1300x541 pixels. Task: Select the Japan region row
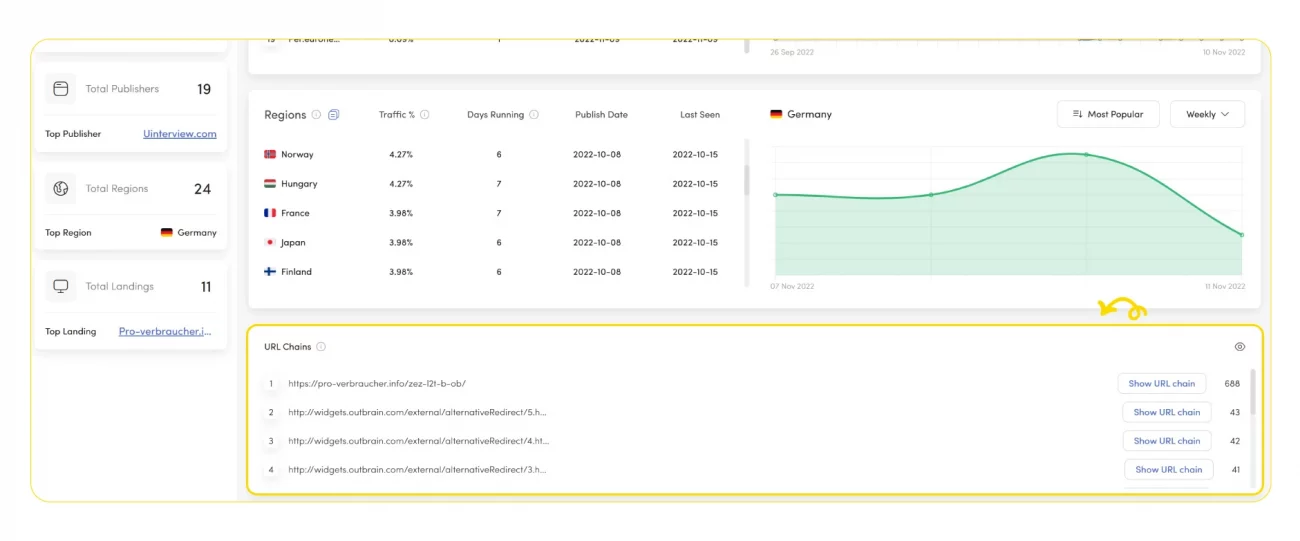coord(497,242)
